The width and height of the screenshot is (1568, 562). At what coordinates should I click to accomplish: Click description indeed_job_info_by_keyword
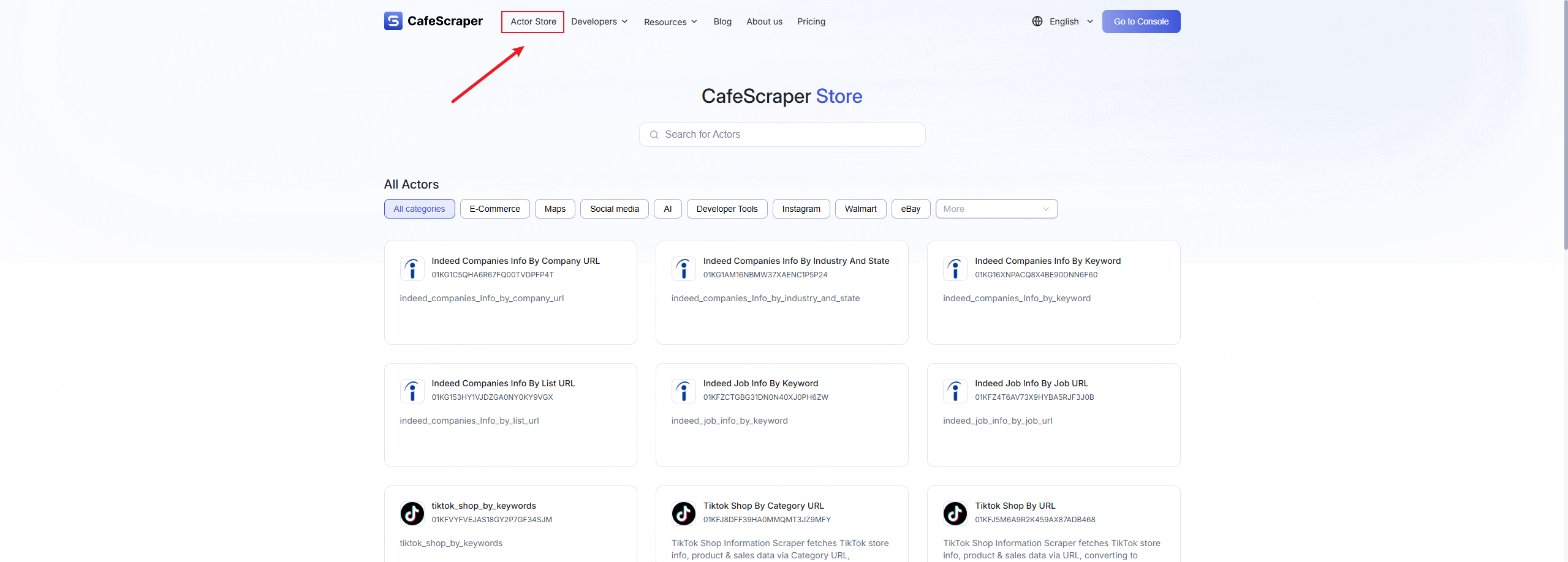click(729, 421)
